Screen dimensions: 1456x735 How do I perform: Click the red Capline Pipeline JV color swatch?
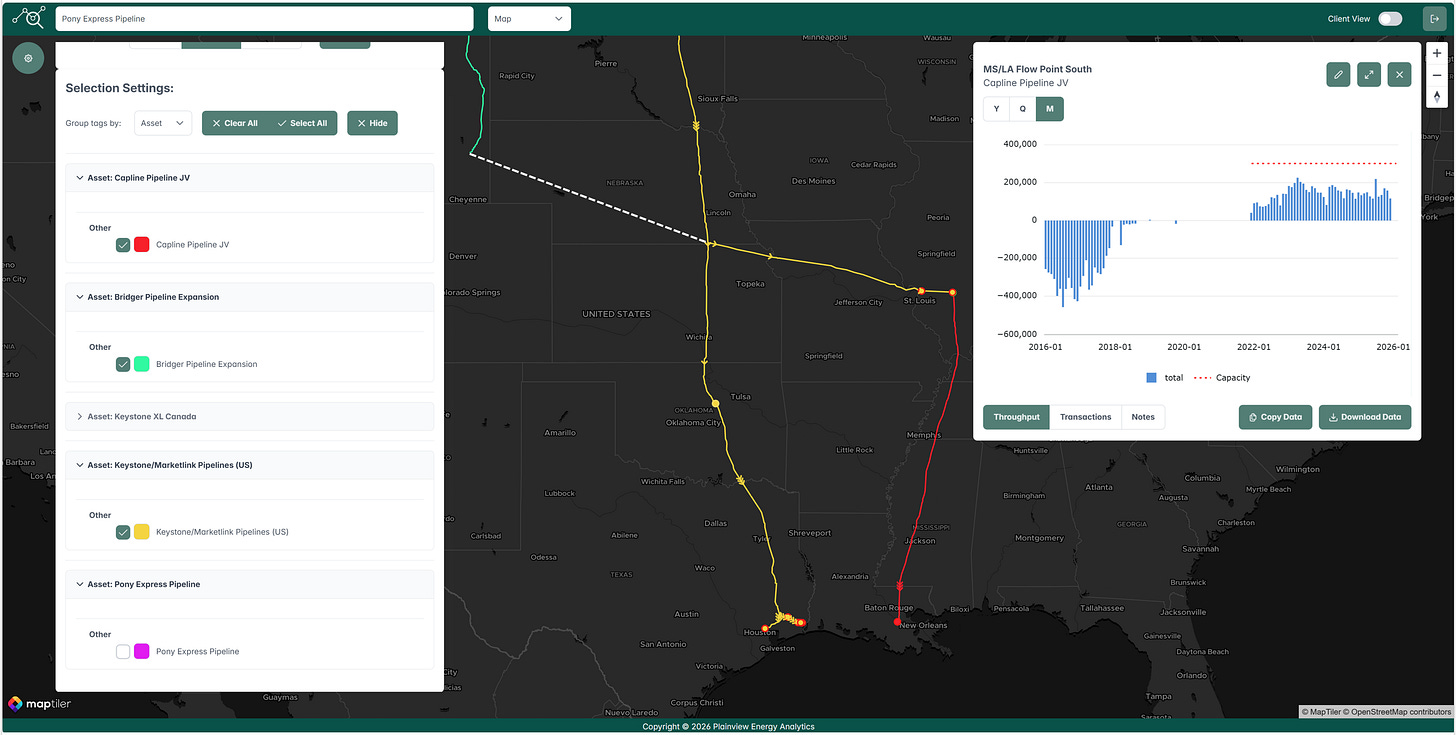pyautogui.click(x=142, y=244)
